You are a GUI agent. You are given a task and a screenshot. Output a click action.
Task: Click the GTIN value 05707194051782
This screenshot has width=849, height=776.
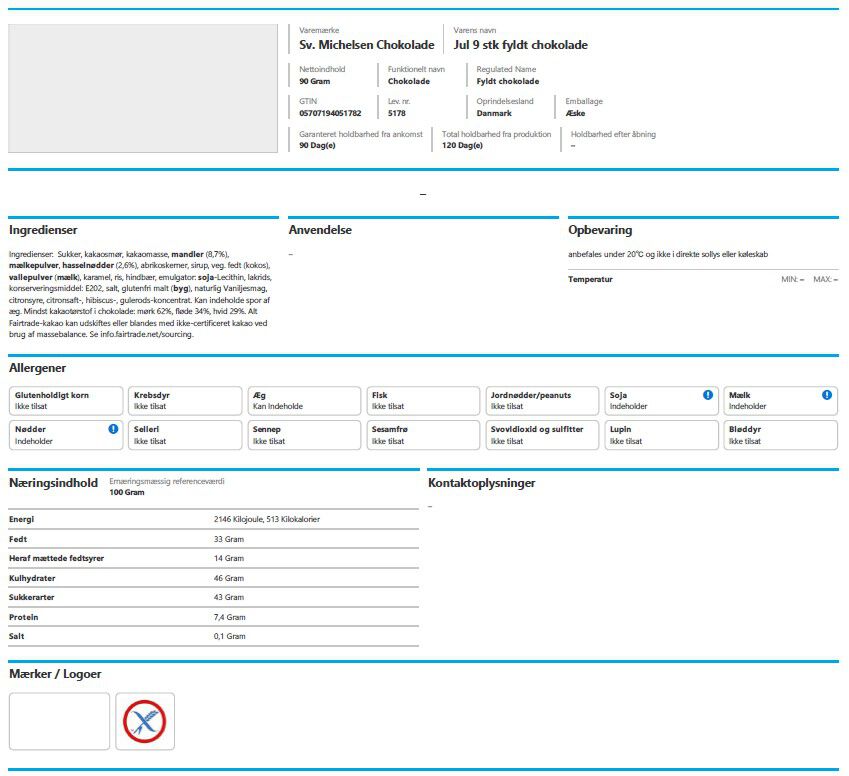(x=330, y=113)
